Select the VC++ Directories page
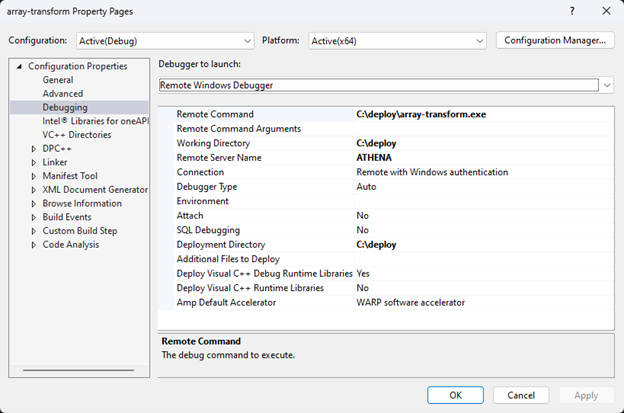 coord(76,135)
